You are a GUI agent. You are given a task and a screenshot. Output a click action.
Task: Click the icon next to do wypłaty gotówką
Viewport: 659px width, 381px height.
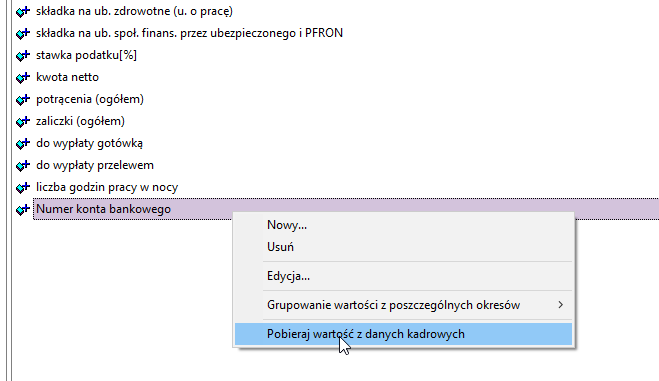[x=23, y=143]
